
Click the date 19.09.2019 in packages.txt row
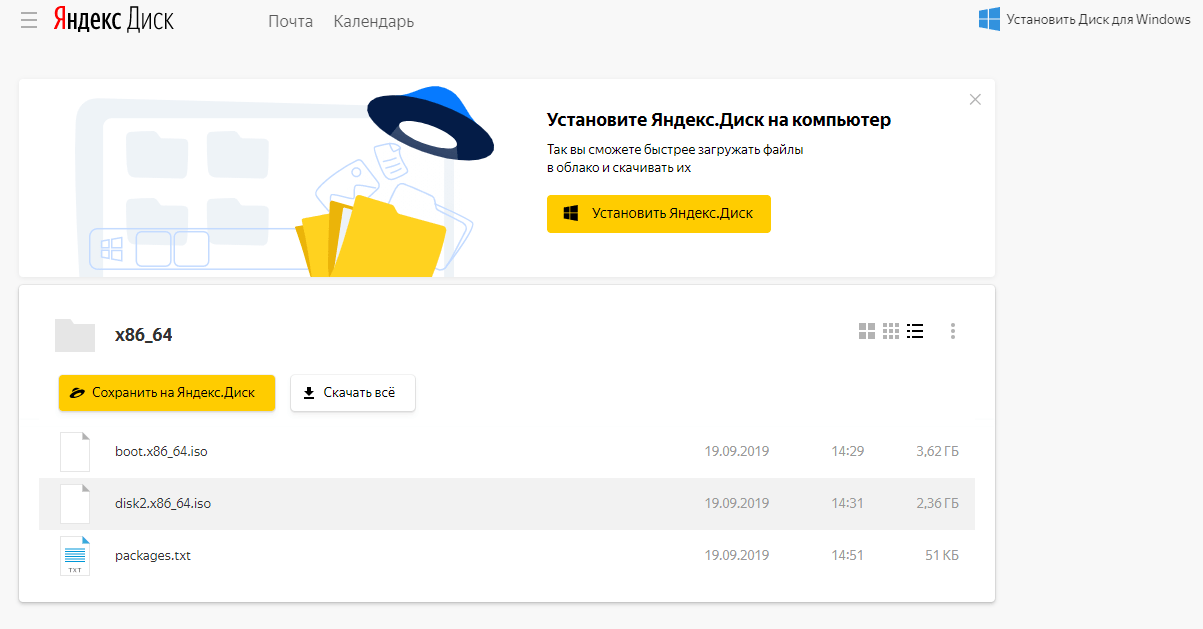(737, 556)
